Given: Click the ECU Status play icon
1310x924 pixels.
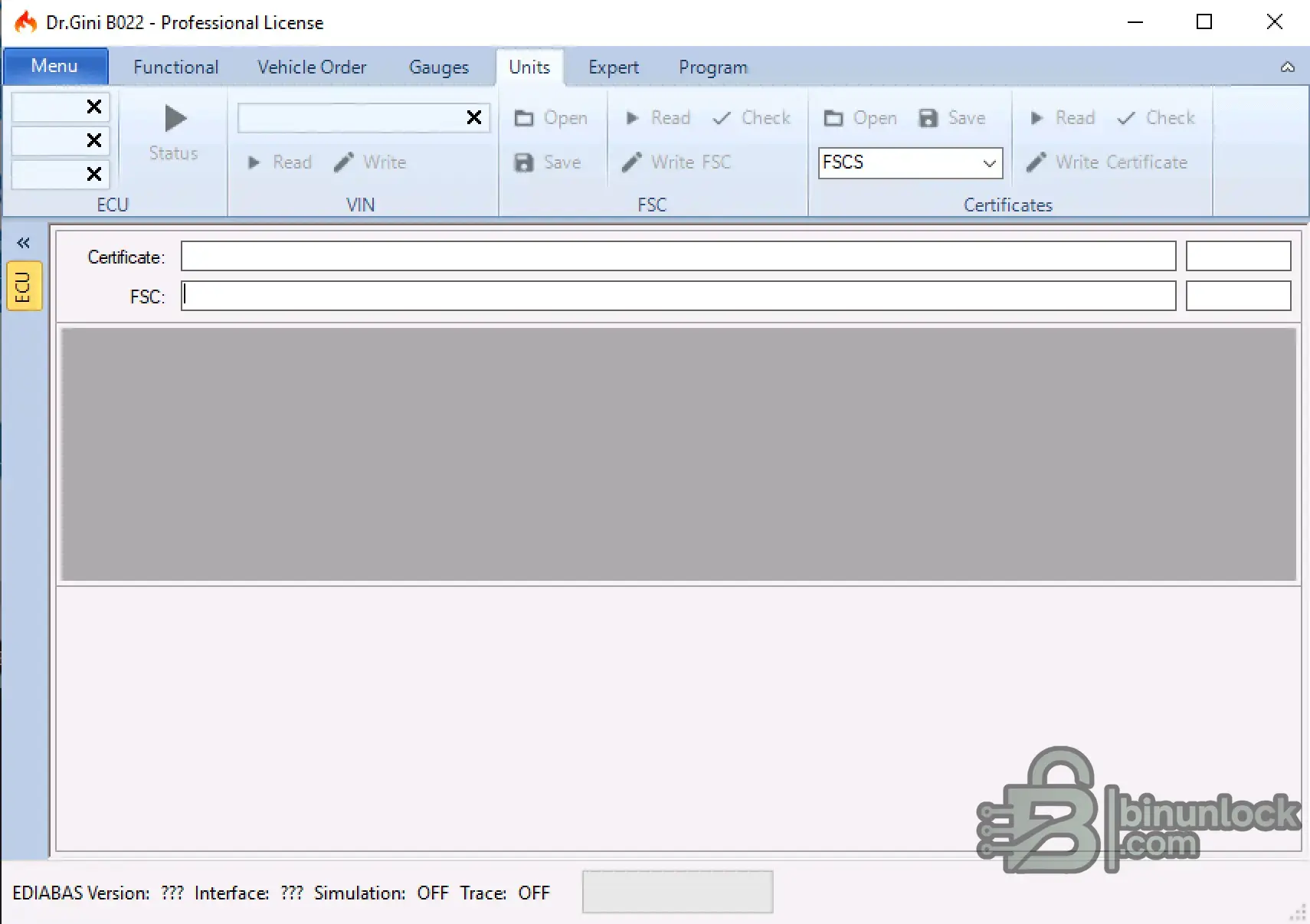Looking at the screenshot, I should coord(175,119).
